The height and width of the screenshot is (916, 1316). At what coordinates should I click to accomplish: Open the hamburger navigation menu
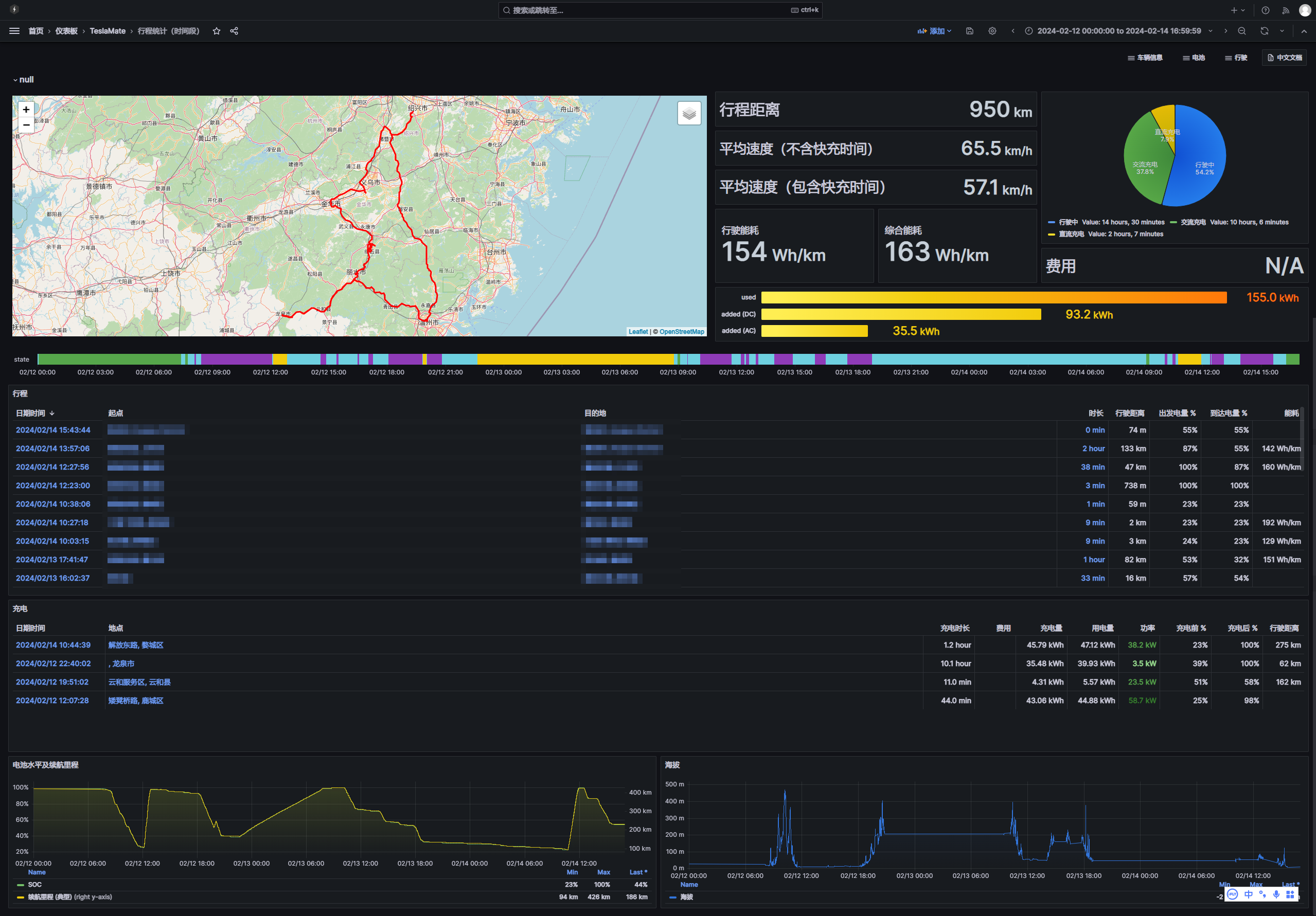pos(14,31)
